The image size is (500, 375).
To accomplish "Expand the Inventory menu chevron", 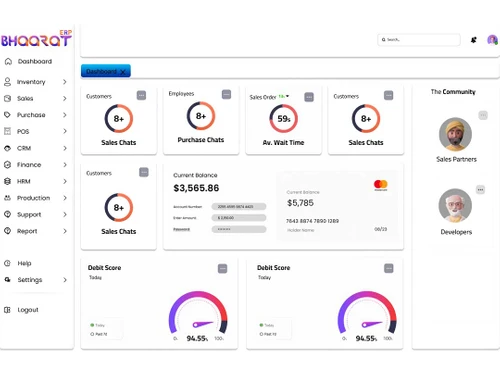I will coord(65,82).
